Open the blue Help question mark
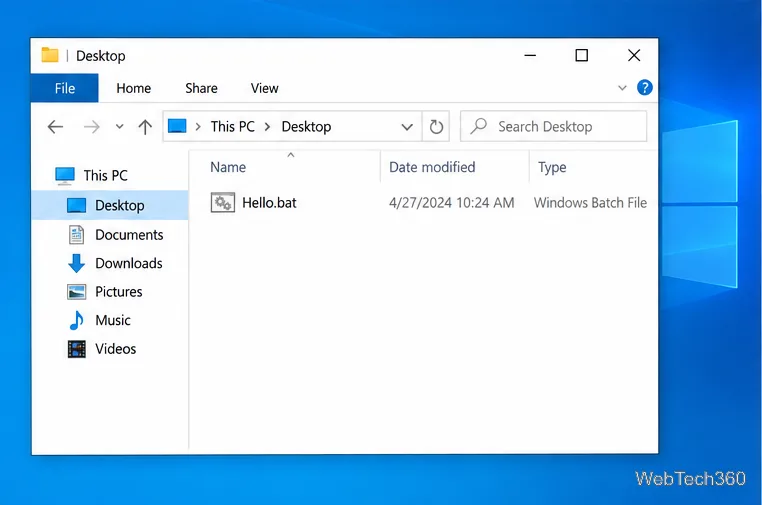This screenshot has height=505, width=762. tap(644, 87)
